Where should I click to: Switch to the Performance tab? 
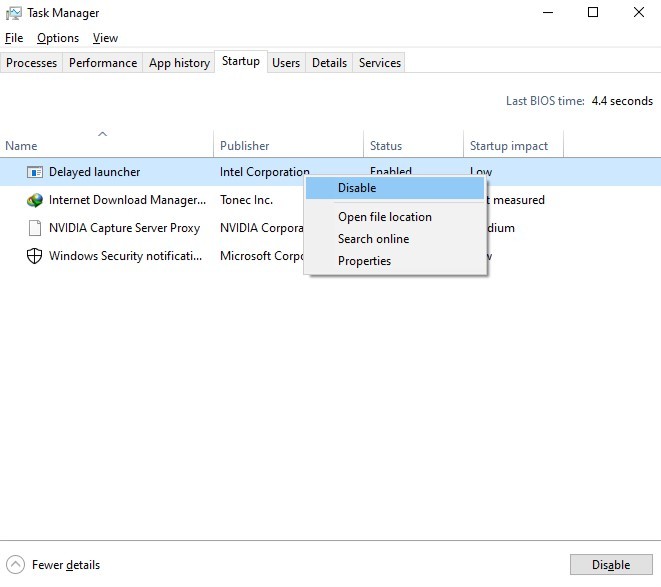[103, 63]
